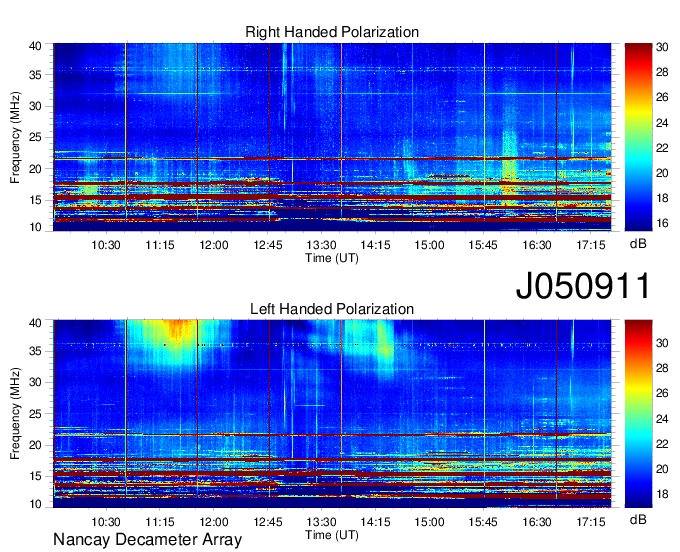Viewport: 680px width, 552px height.
Task: Click the 30 MHz tick on Left Handed plot
Action: point(36,382)
